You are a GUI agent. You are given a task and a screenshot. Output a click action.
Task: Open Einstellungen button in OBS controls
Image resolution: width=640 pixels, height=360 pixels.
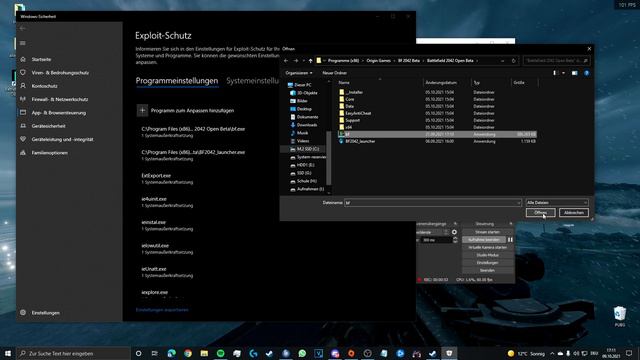coord(487,263)
